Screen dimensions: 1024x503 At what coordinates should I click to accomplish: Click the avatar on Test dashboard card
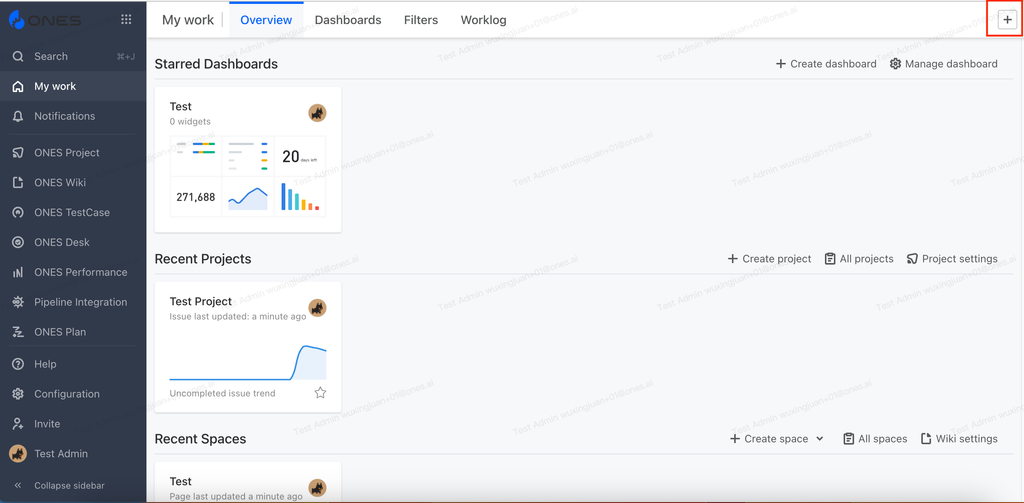tap(317, 113)
